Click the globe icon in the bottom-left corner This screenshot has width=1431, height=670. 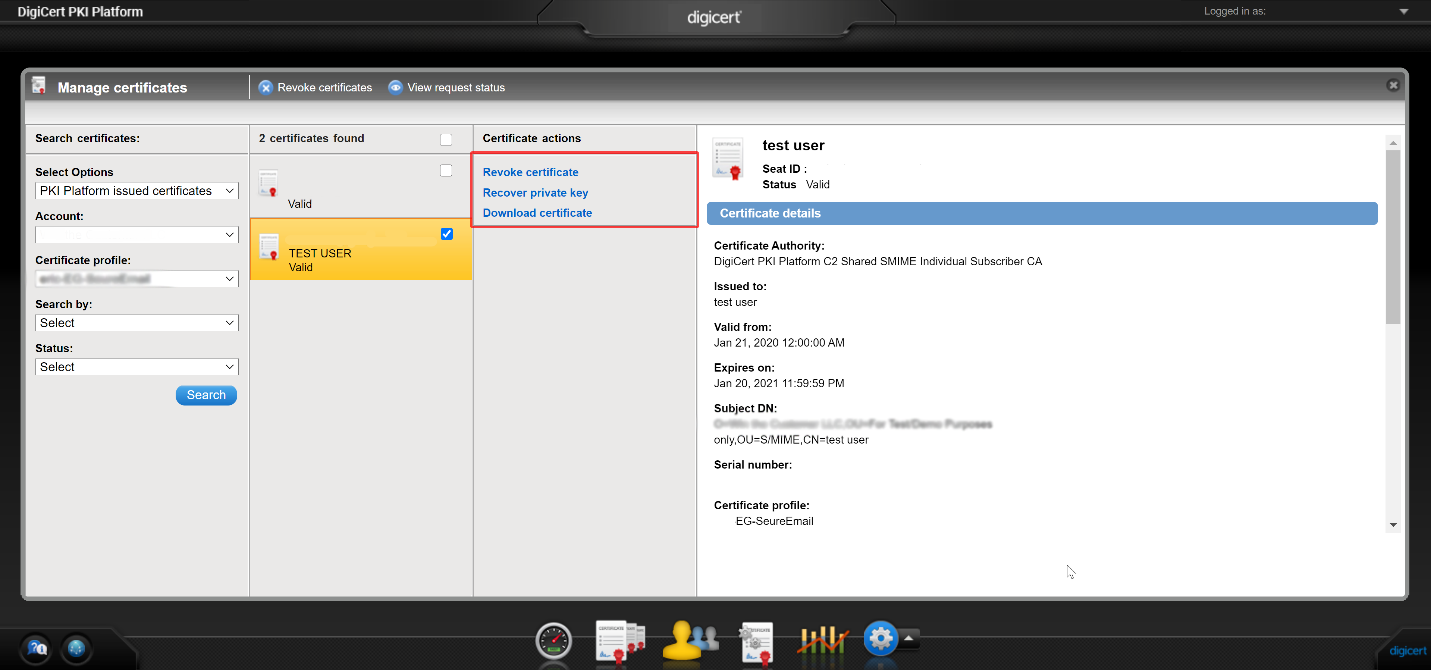click(x=76, y=648)
